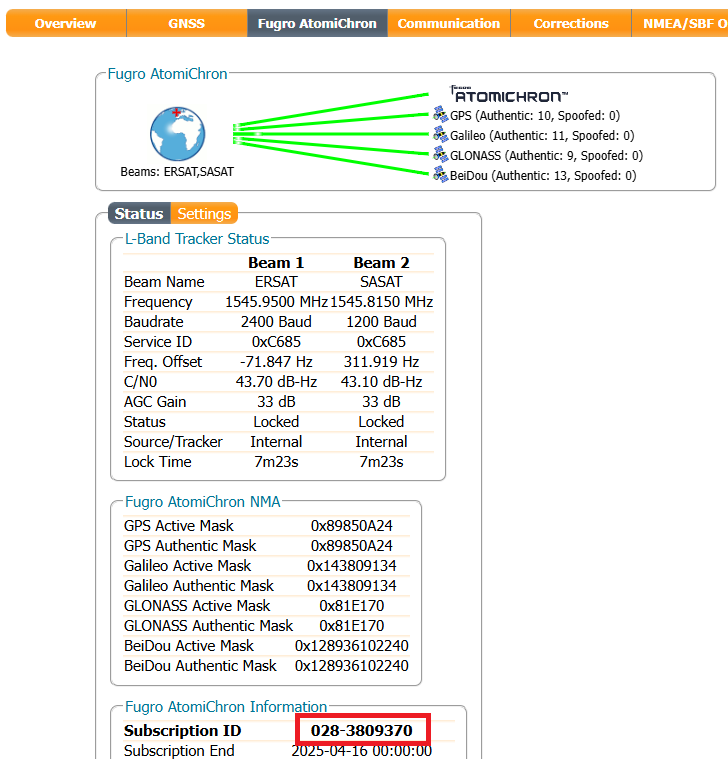The image size is (728, 759).
Task: Click the GPS satellite icon
Action: tap(440, 115)
